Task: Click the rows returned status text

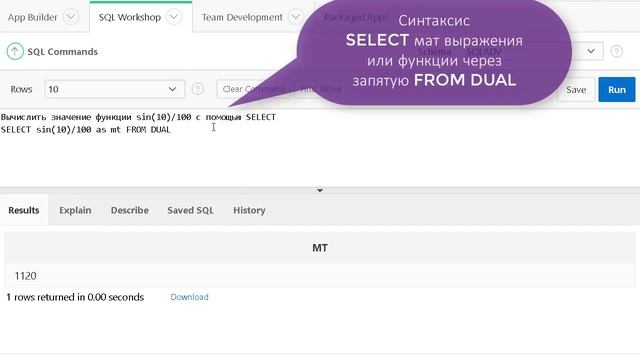Action: pos(75,297)
